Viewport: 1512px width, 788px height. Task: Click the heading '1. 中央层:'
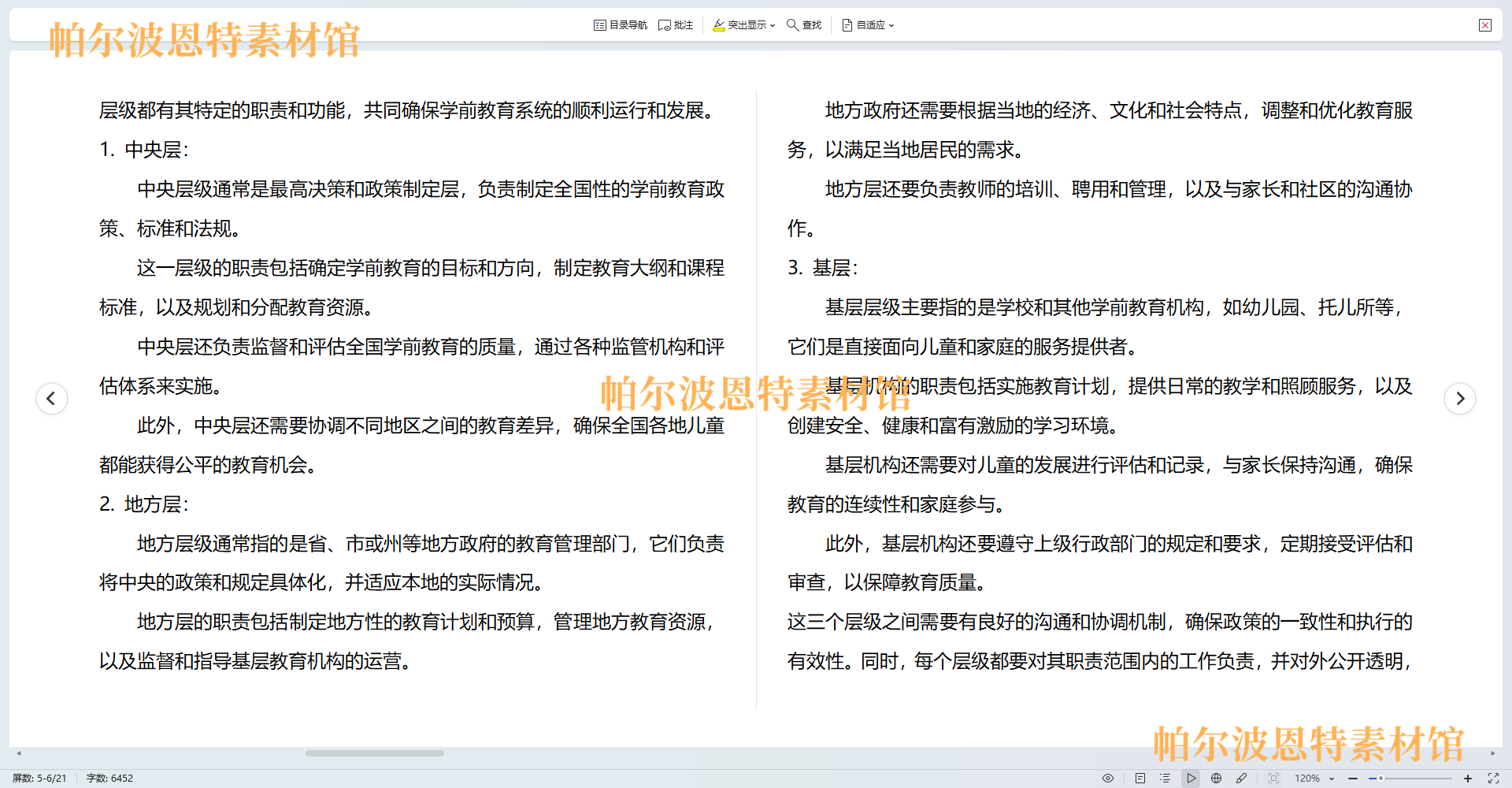pyautogui.click(x=144, y=150)
